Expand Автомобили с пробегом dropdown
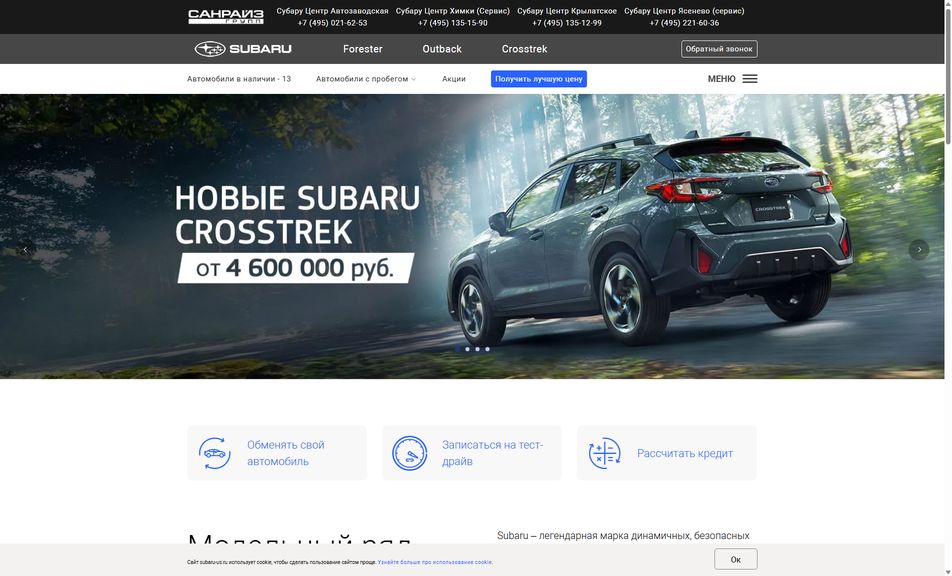Image resolution: width=952 pixels, height=576 pixels. (x=366, y=79)
